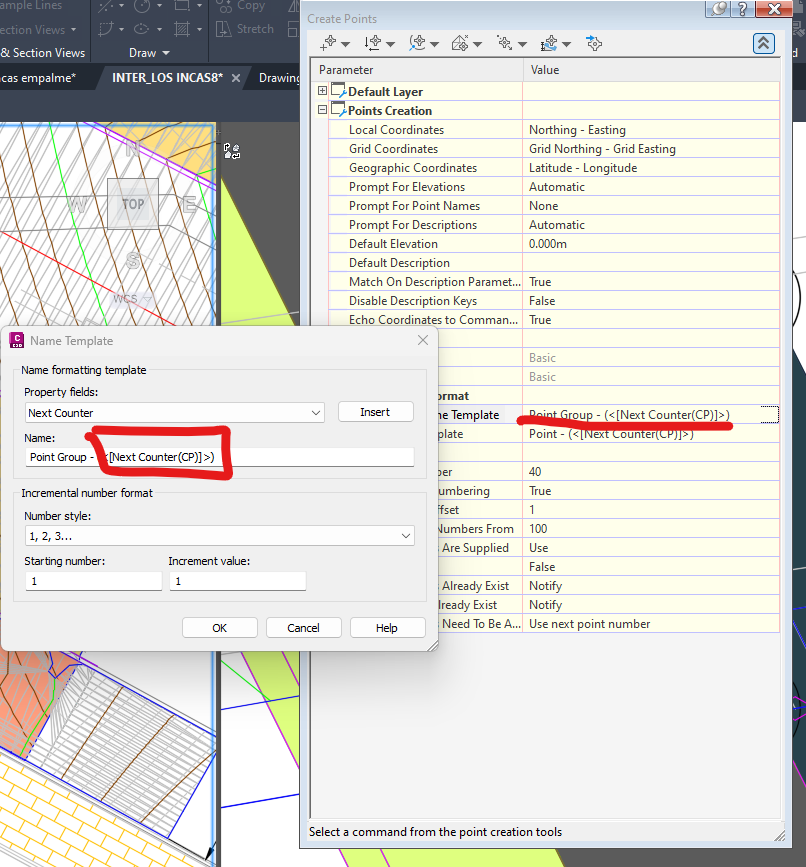806x867 pixels.
Task: Select the Miscellaneous points creation tool
Action: click(331, 43)
